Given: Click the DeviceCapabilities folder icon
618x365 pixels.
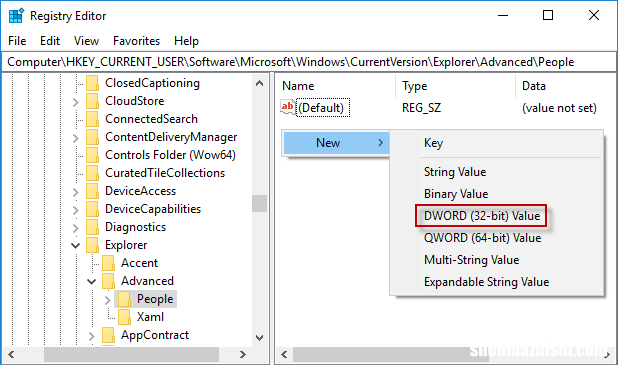Looking at the screenshot, I should [93, 209].
